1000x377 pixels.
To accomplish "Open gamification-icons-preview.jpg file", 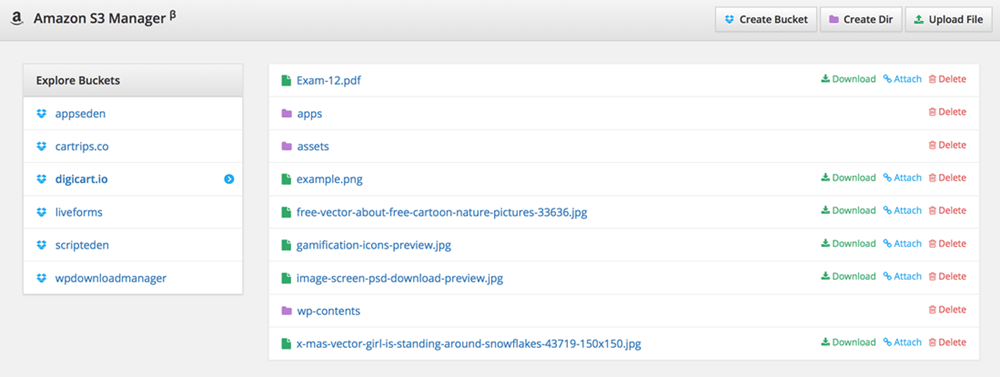I will [374, 245].
